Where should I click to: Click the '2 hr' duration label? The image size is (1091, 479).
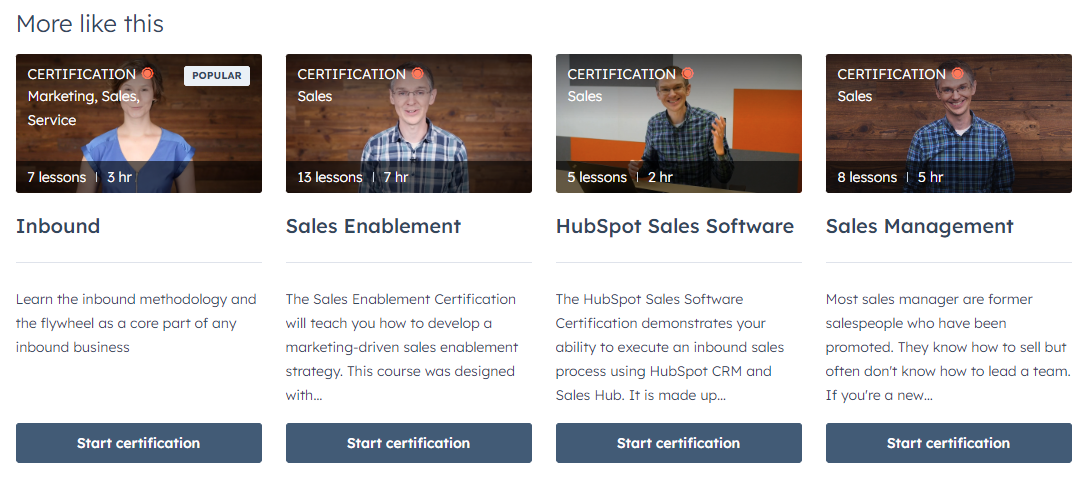(660, 178)
